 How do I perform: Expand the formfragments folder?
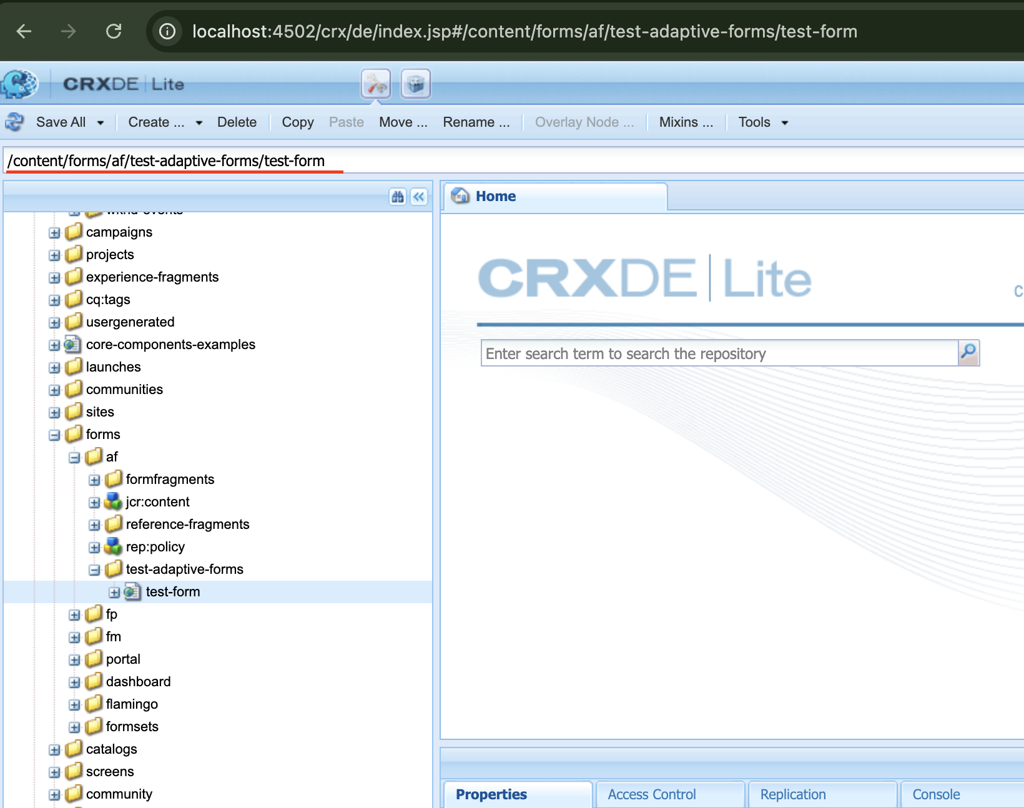click(x=95, y=480)
